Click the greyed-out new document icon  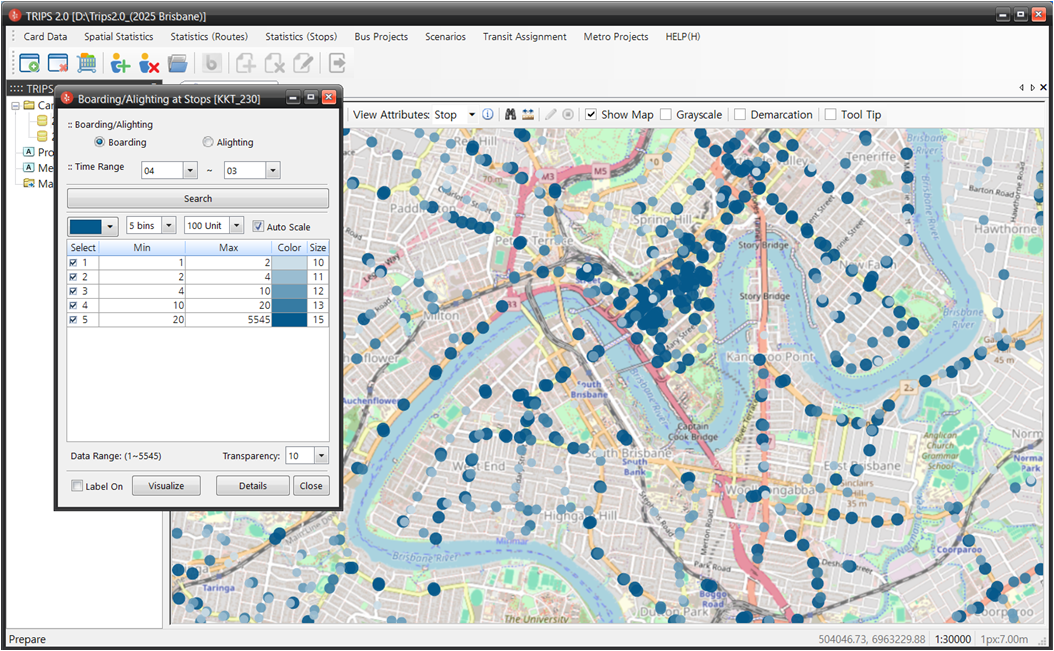[245, 63]
